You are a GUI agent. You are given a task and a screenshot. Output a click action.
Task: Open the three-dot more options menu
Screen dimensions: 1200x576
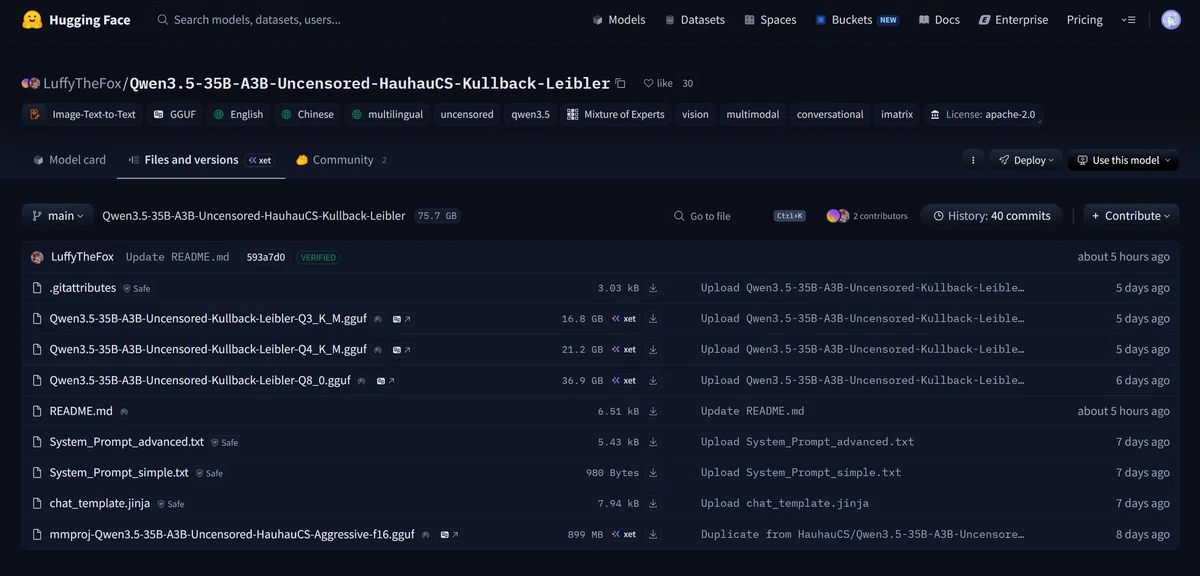[x=972, y=160]
